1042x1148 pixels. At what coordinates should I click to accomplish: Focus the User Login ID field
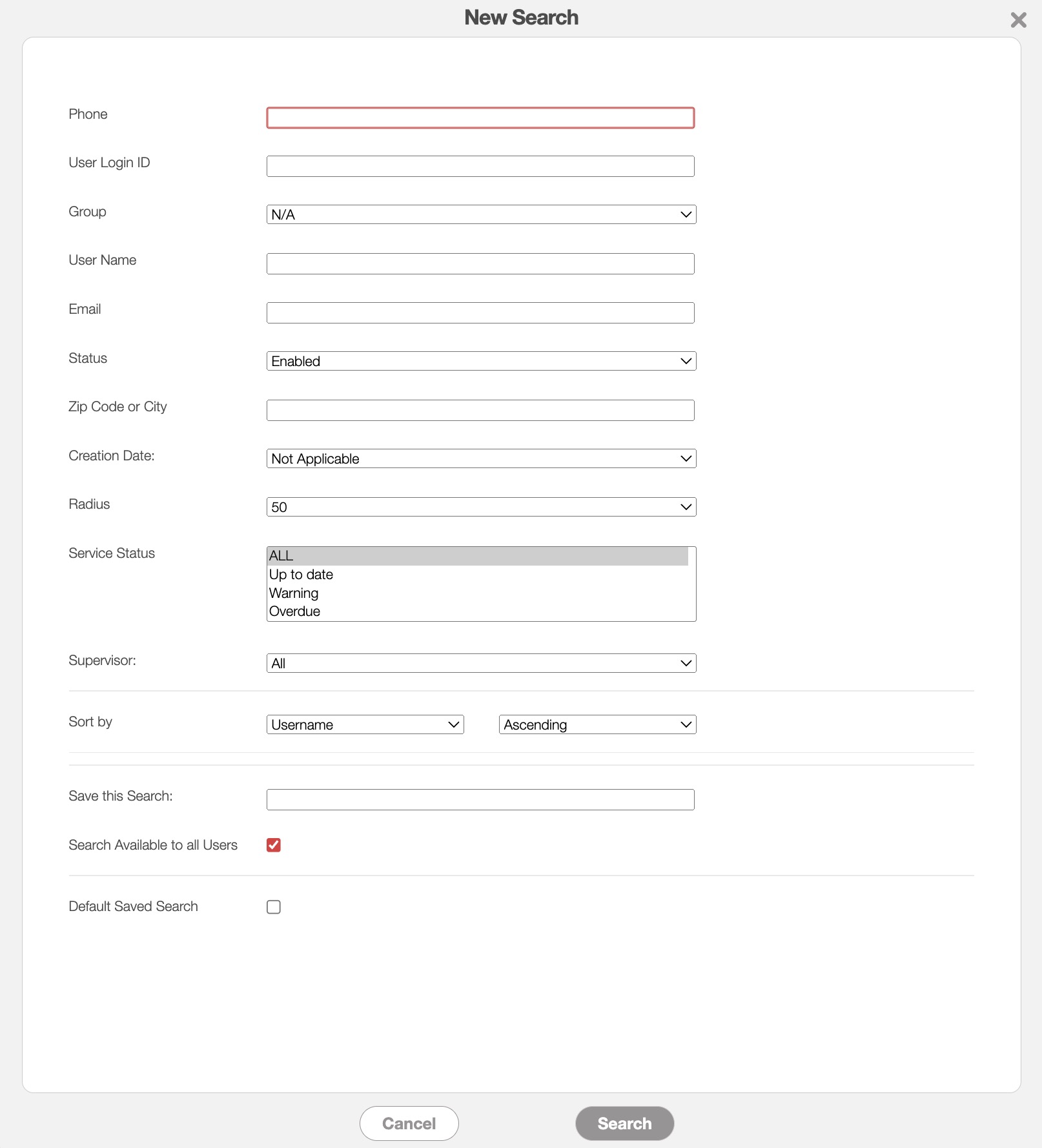coord(480,167)
